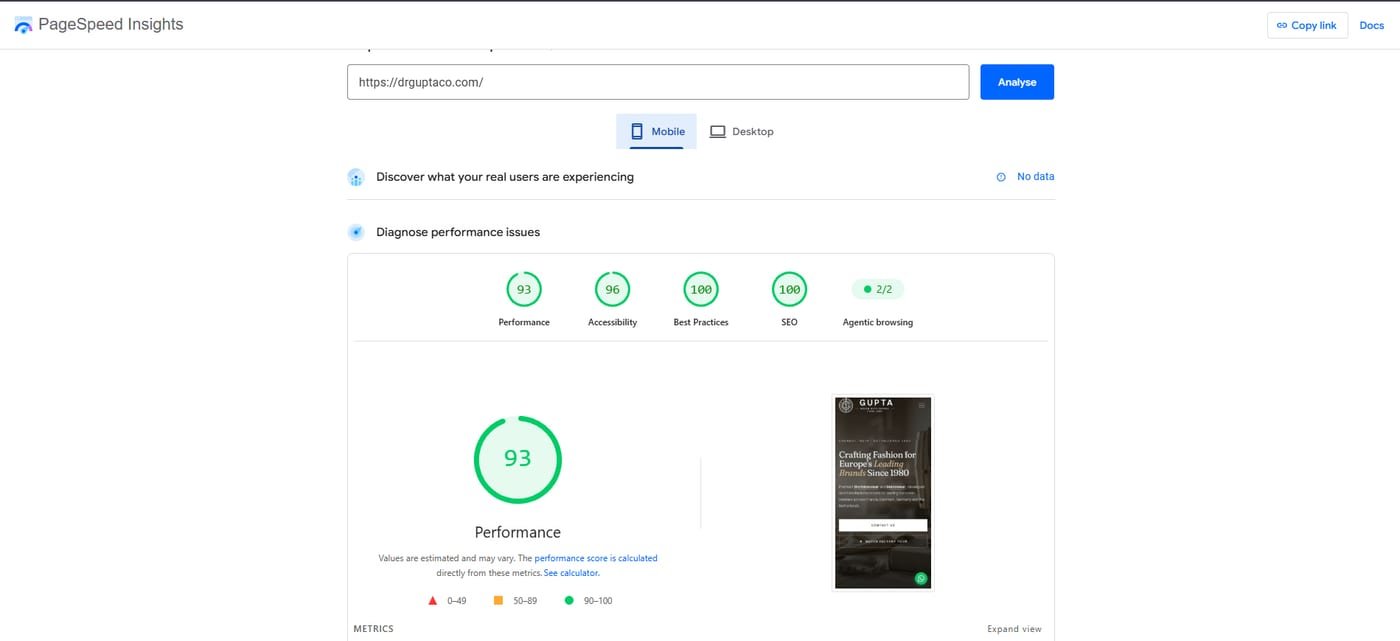
Task: Click the PageSpeed Insights logo icon
Action: pyautogui.click(x=23, y=25)
